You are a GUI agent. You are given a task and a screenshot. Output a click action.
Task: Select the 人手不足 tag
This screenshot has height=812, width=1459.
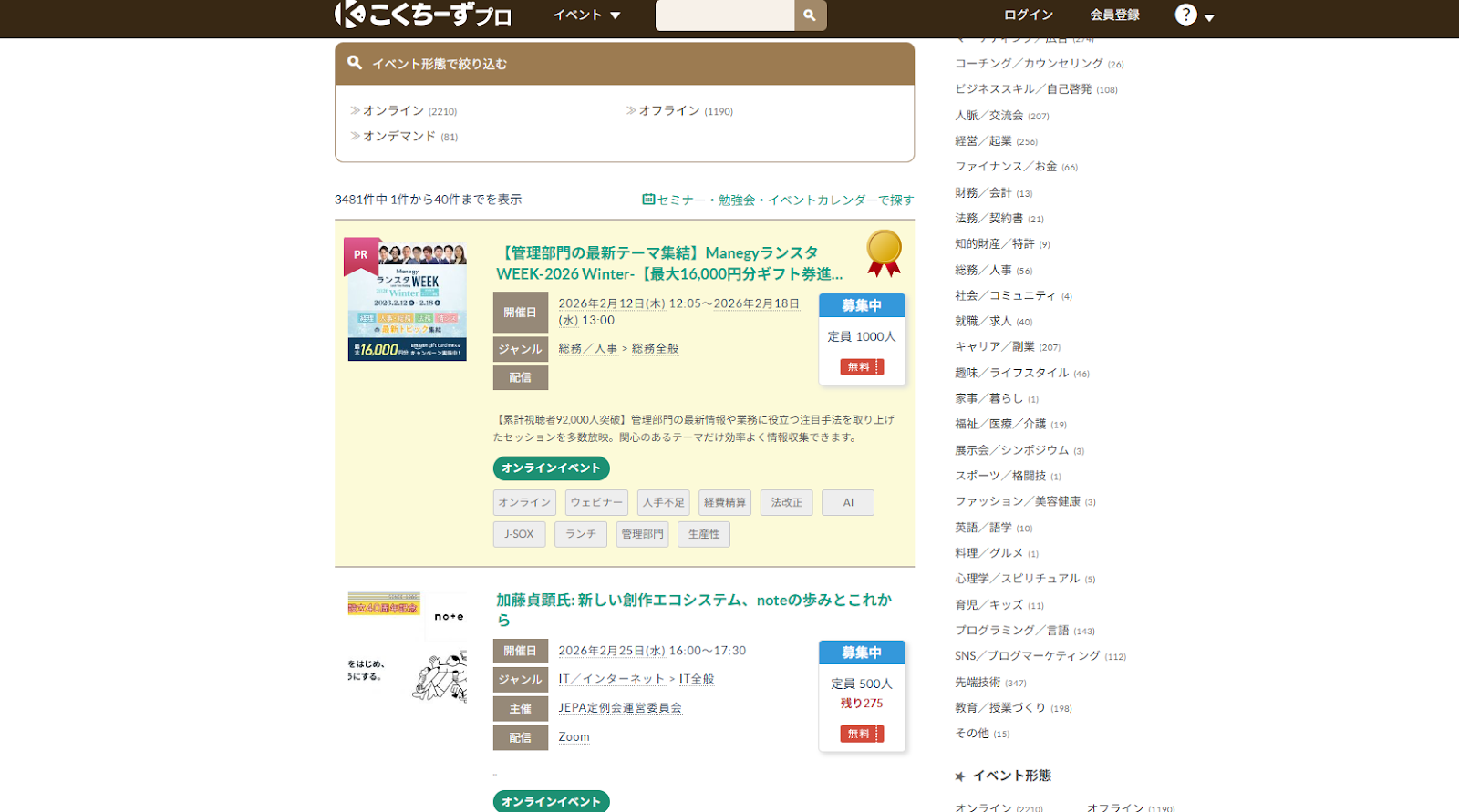(x=663, y=503)
